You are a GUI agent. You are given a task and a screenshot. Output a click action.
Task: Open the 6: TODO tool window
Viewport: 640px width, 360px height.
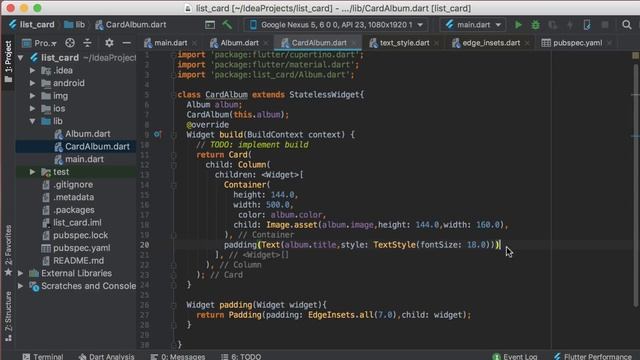(x=241, y=356)
